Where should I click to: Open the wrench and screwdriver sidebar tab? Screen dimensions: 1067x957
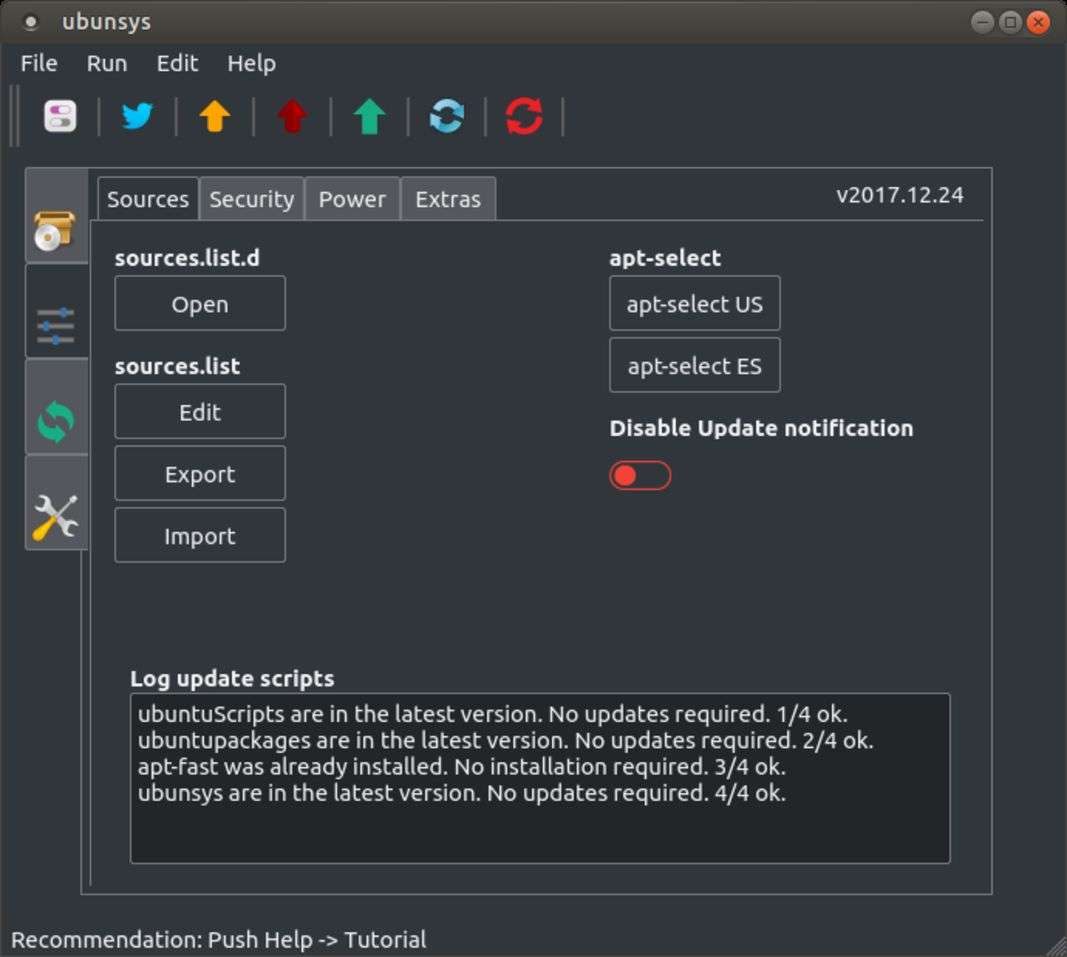pyautogui.click(x=56, y=517)
